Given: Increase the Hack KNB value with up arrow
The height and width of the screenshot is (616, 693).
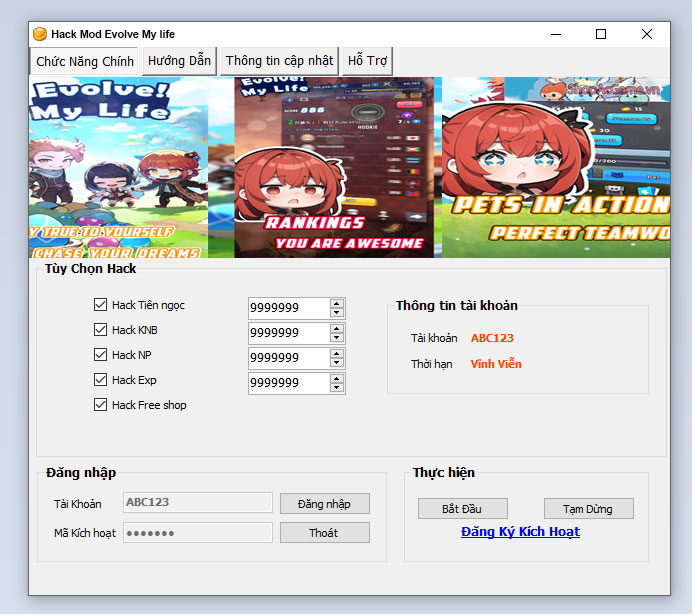Looking at the screenshot, I should click(x=337, y=329).
